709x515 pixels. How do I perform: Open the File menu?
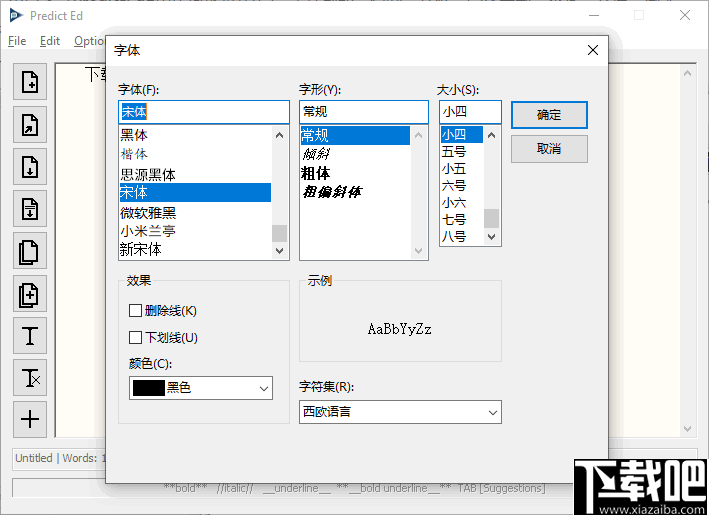17,41
